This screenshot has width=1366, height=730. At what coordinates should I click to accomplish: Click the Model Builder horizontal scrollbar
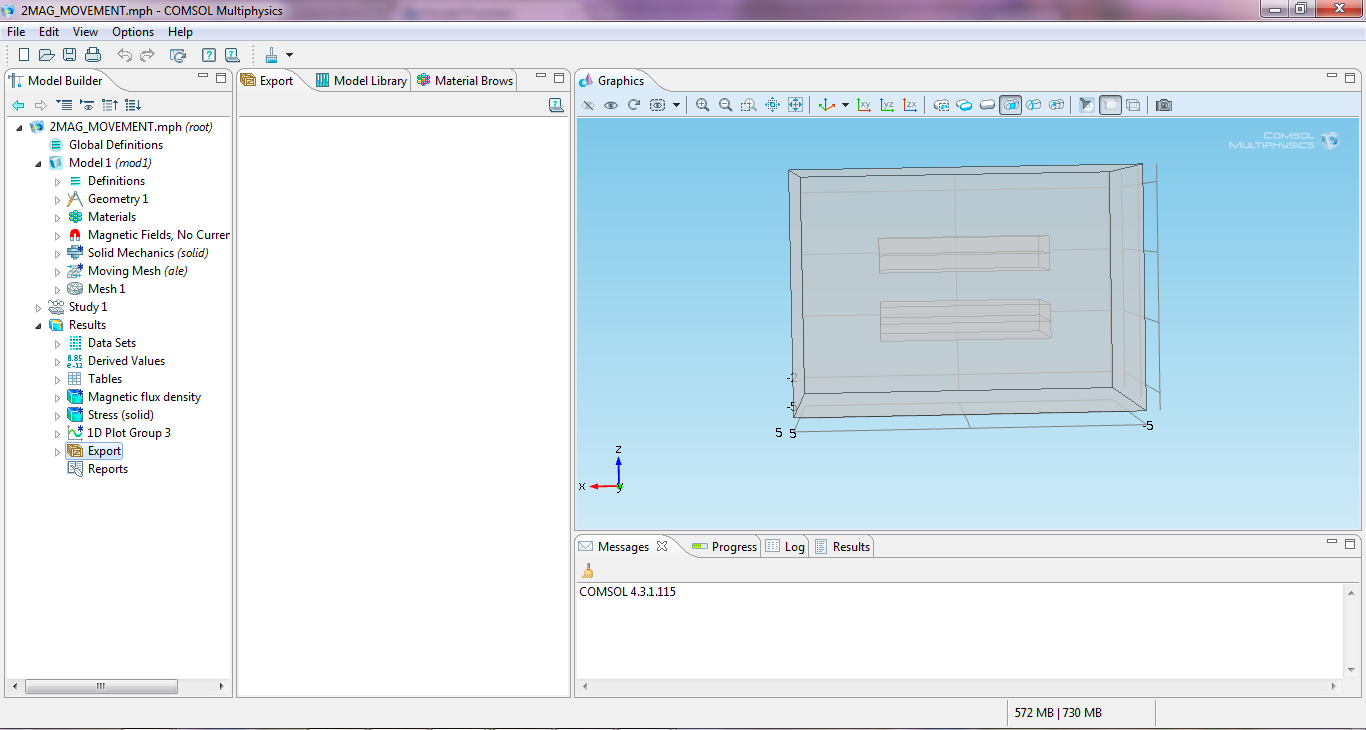101,687
